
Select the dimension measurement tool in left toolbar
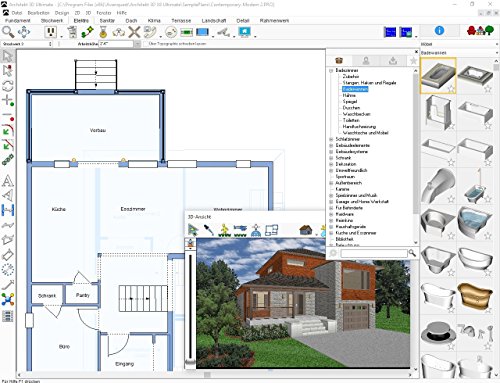coord(8,210)
